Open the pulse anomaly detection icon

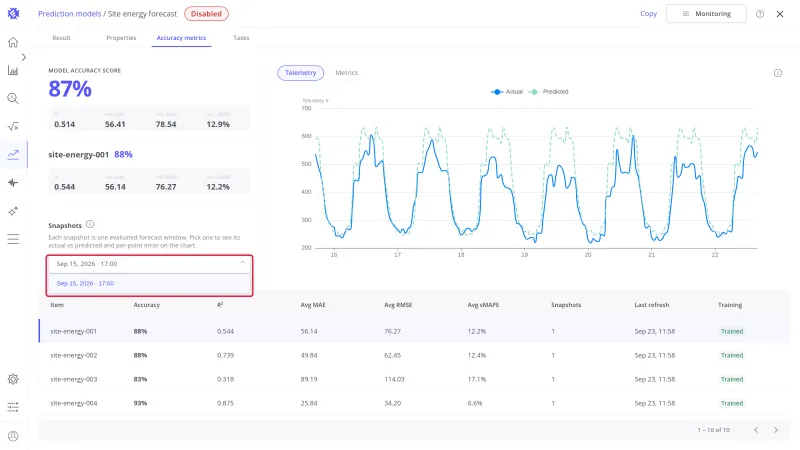coord(13,183)
